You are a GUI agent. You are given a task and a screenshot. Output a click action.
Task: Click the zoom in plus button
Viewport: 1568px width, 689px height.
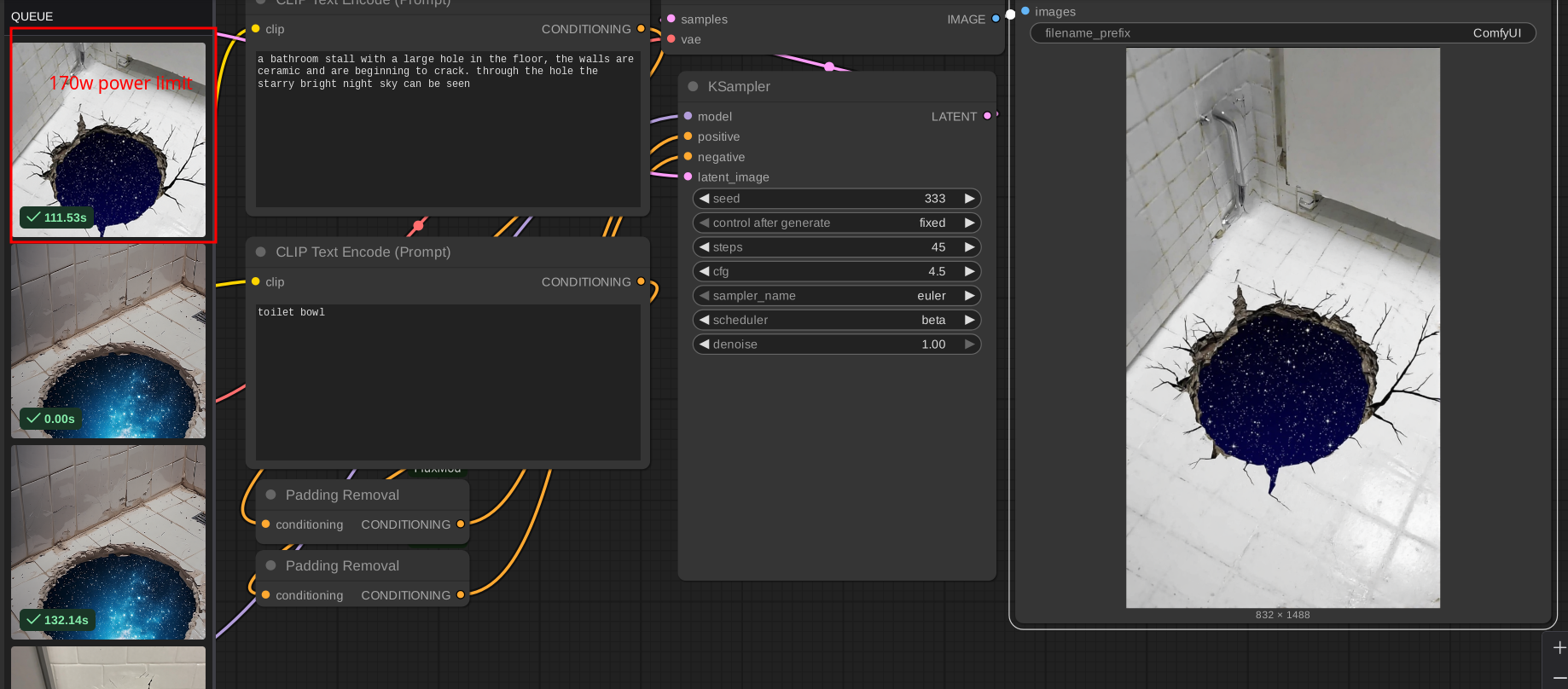coord(1559,648)
